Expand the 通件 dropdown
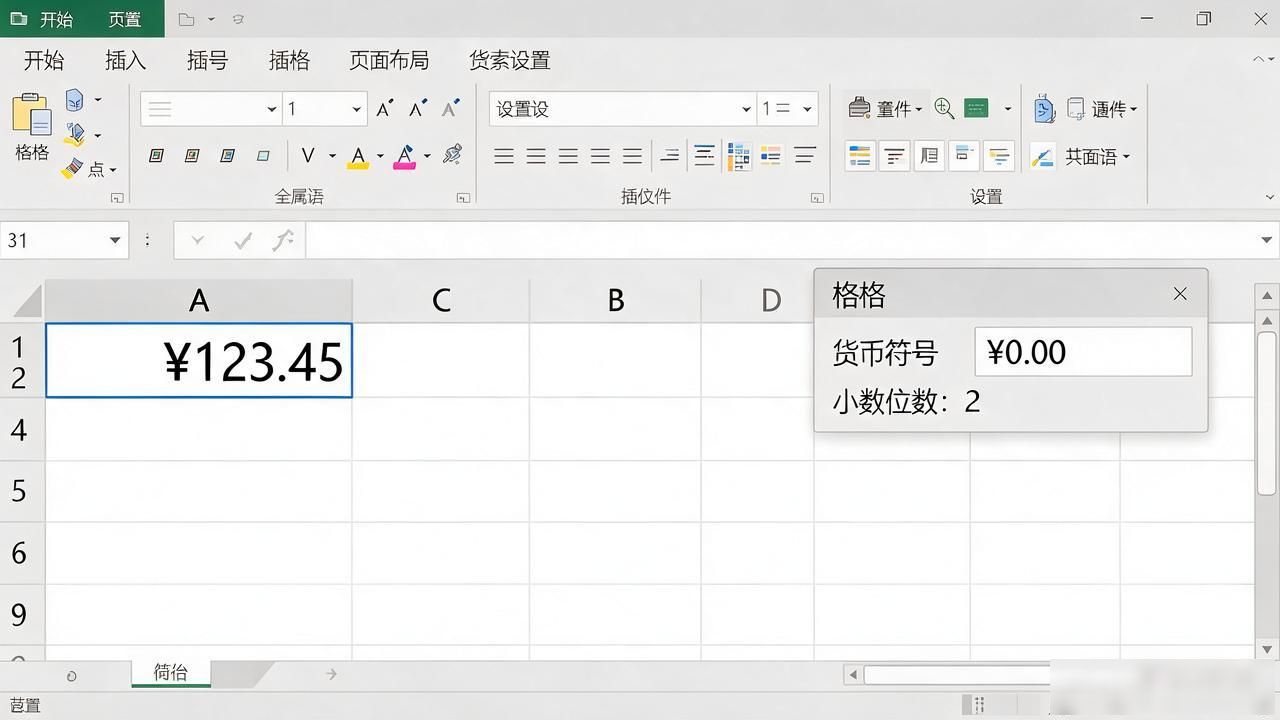Image resolution: width=1280 pixels, height=720 pixels. point(1133,109)
